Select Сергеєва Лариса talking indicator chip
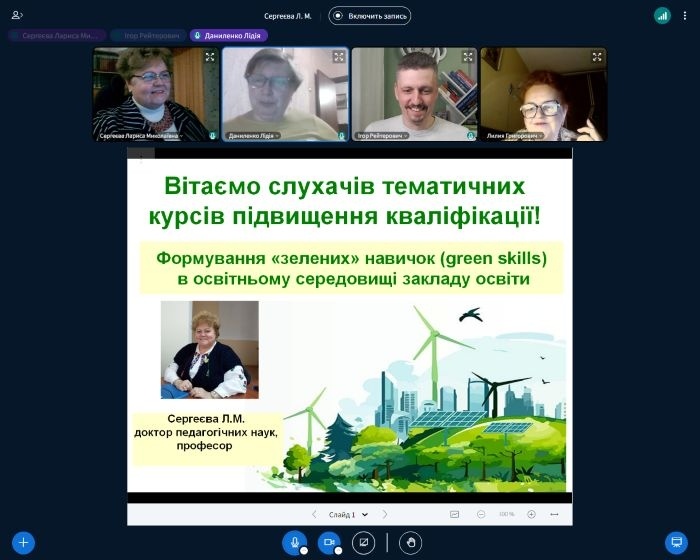Viewport: 700px width, 560px height. pyautogui.click(x=56, y=35)
